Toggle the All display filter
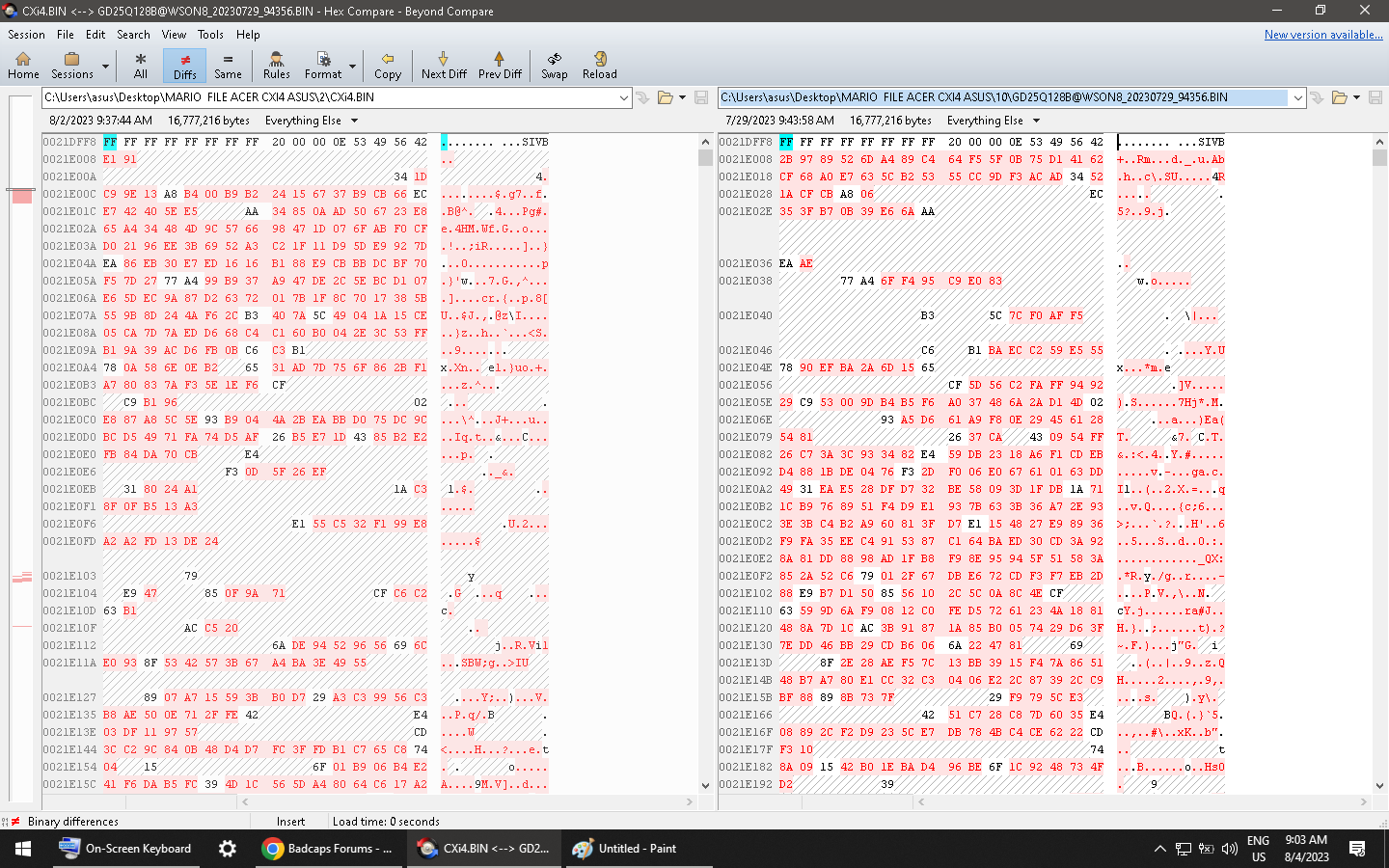 coord(141,65)
